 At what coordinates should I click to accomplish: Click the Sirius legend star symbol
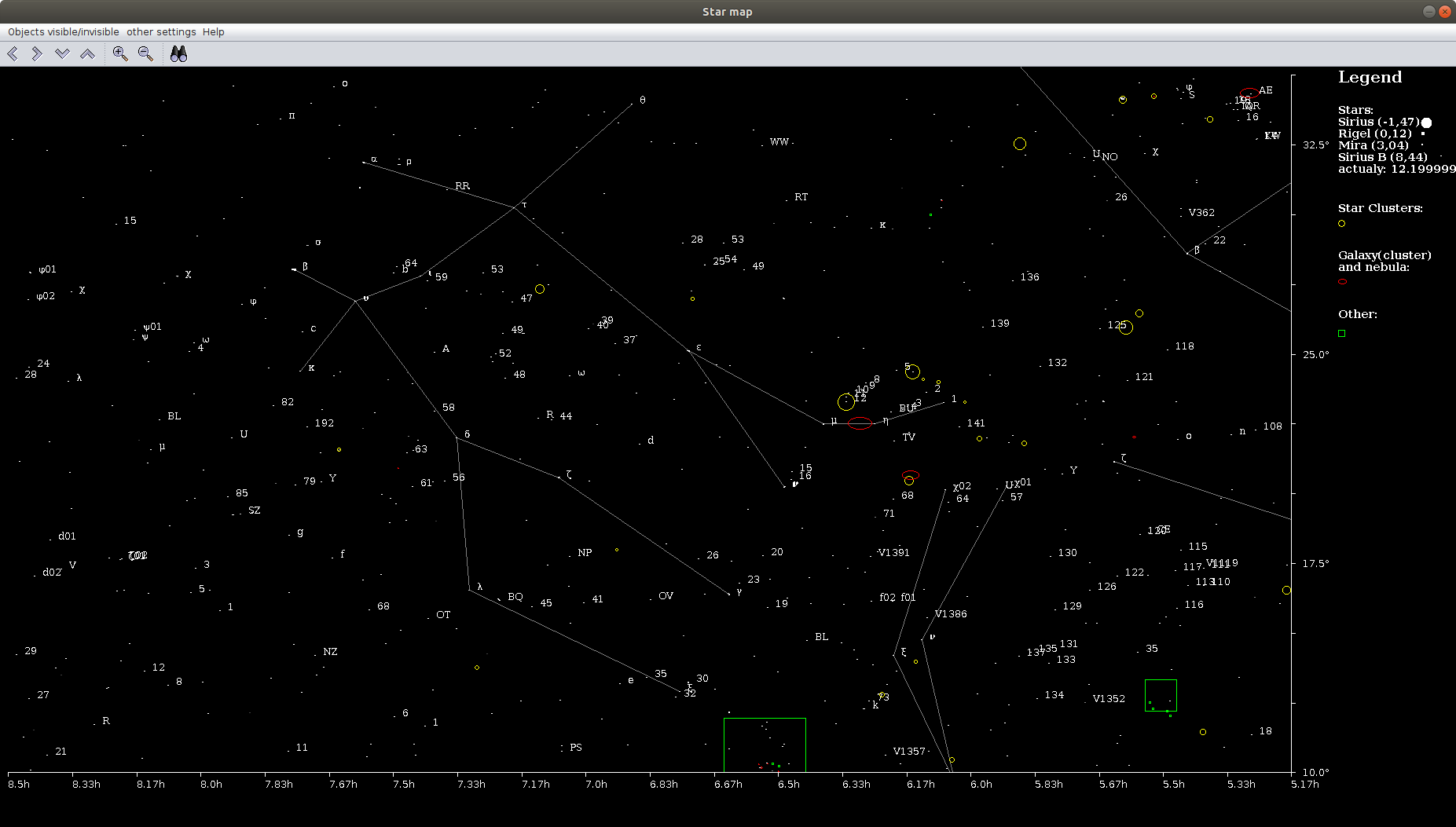pyautogui.click(x=1426, y=123)
